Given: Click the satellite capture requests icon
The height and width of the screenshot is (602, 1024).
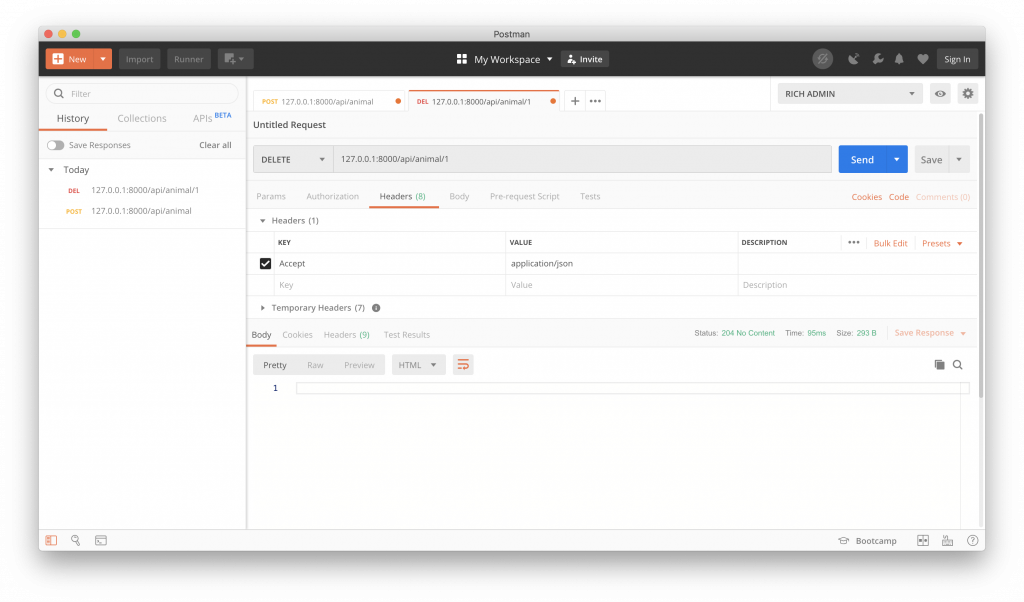Looking at the screenshot, I should 854,59.
